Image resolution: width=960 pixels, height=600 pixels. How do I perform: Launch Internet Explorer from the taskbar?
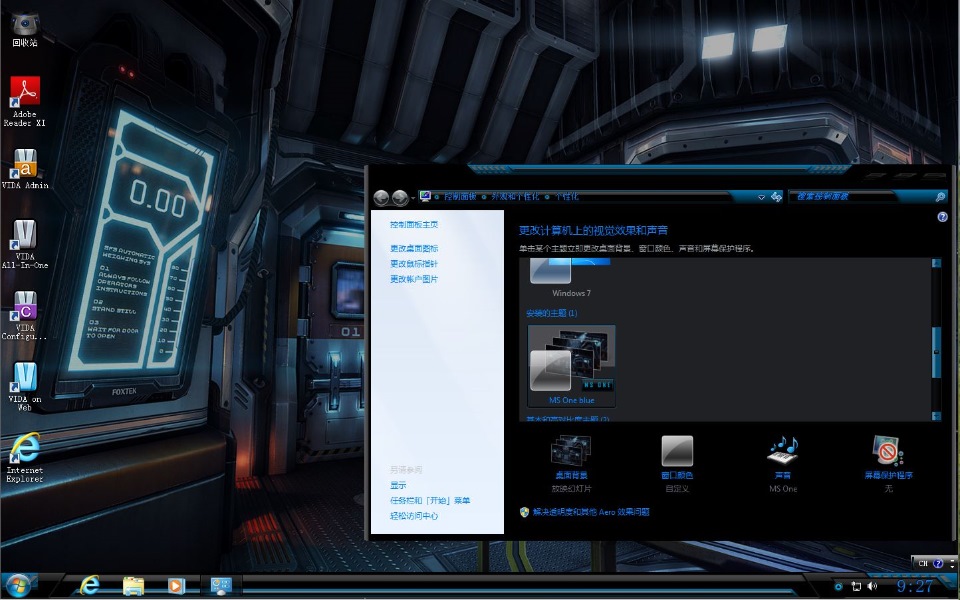click(x=89, y=586)
